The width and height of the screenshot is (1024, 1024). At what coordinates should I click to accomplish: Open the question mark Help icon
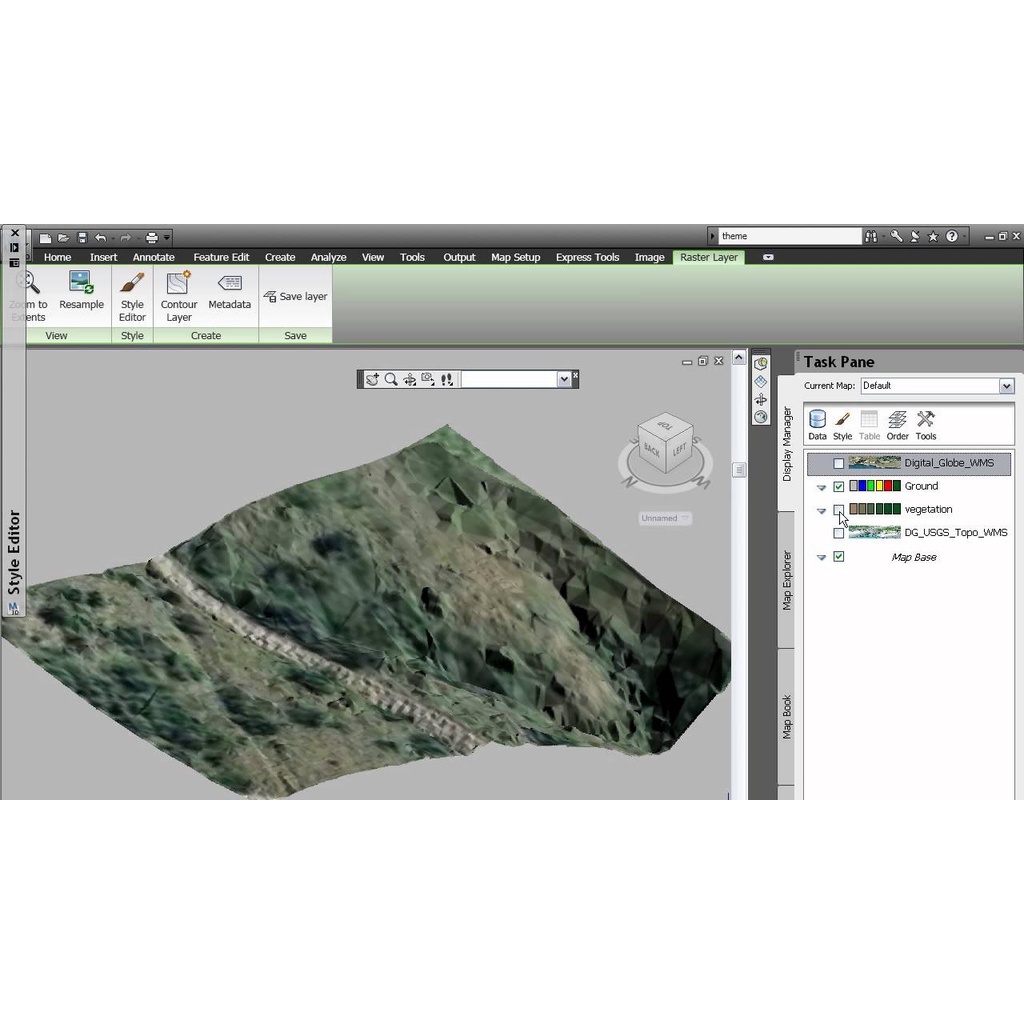[952, 236]
